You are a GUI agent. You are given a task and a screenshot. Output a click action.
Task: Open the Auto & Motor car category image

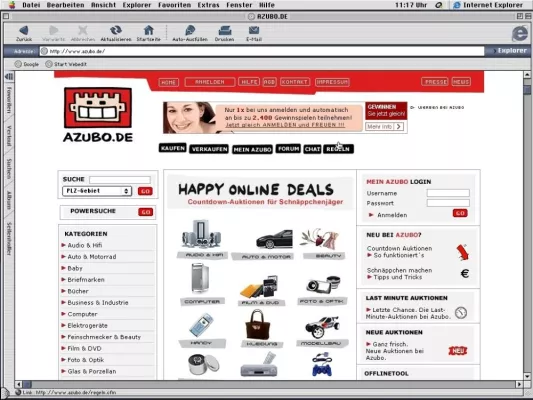(274, 239)
